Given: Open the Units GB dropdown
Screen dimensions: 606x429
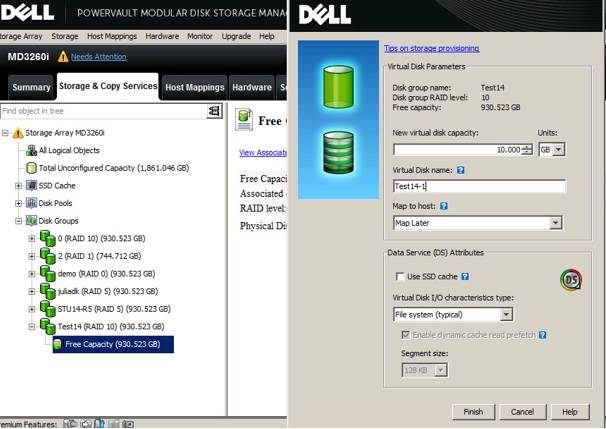Looking at the screenshot, I should coord(558,150).
